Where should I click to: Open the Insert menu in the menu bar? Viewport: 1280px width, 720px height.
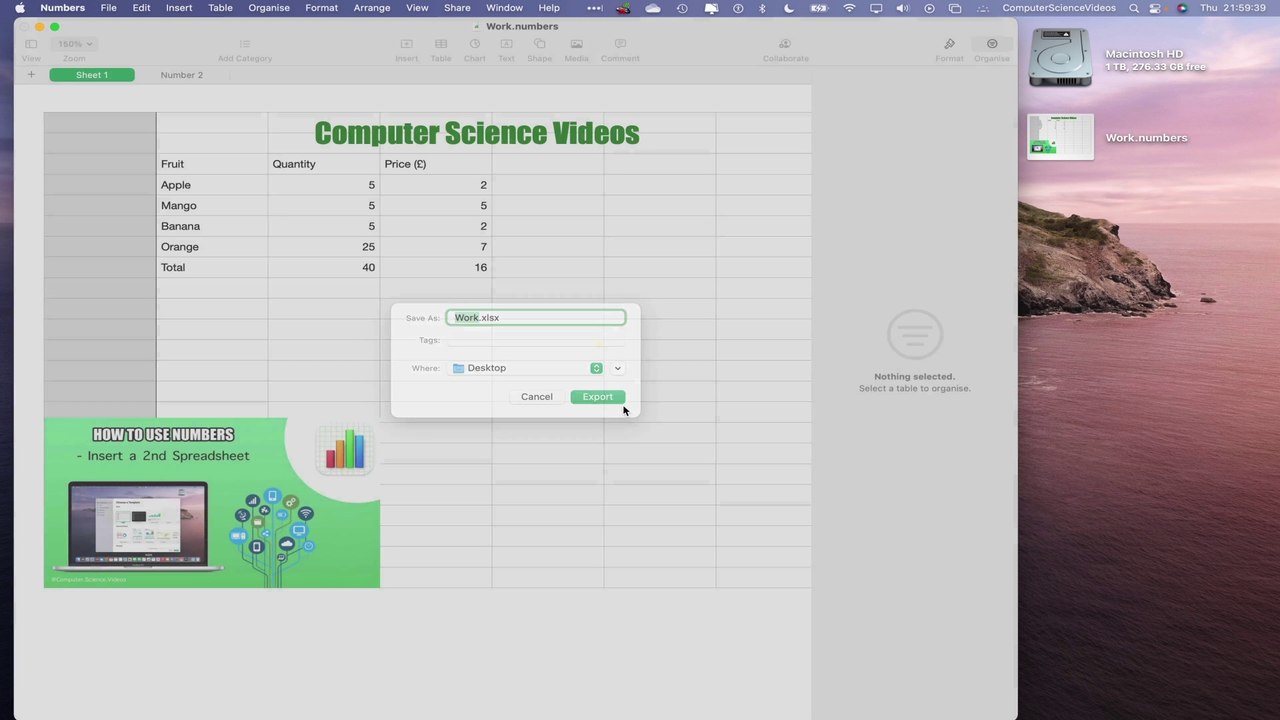click(x=179, y=8)
